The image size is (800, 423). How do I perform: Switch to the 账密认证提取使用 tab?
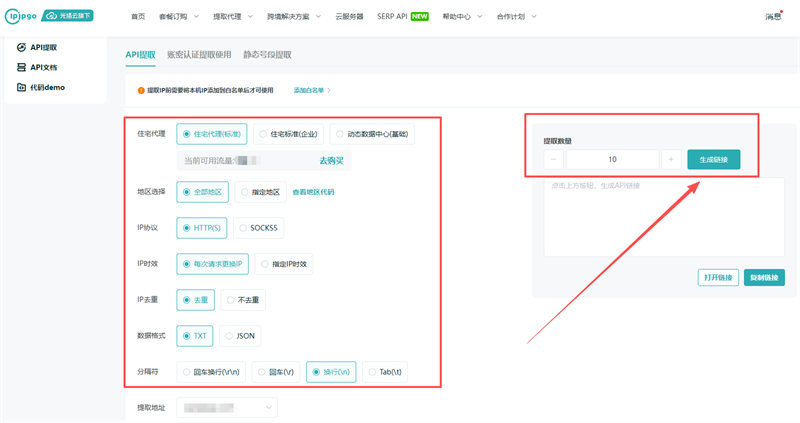coord(199,55)
